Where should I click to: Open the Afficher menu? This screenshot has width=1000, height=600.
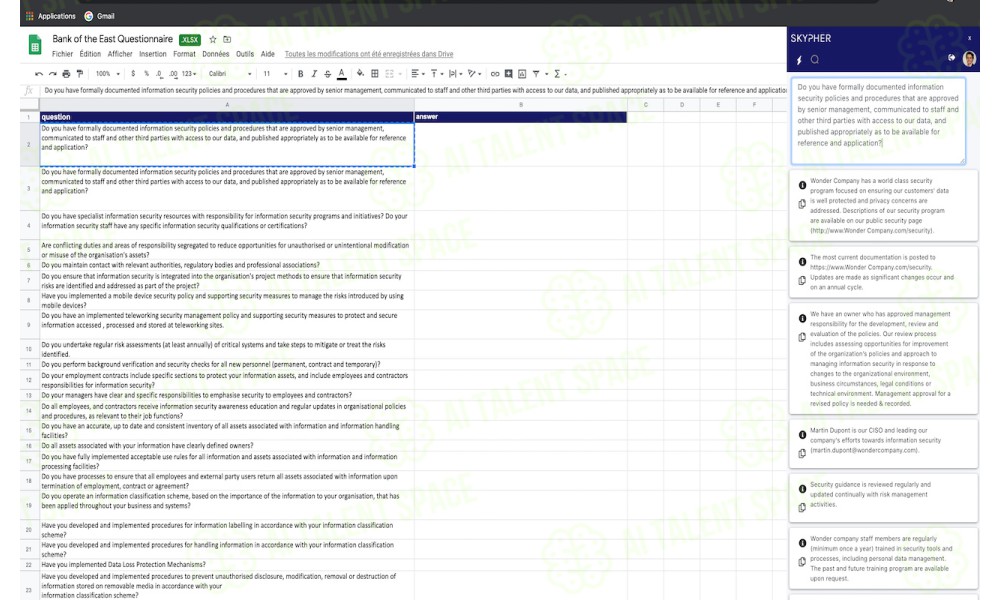tap(120, 54)
